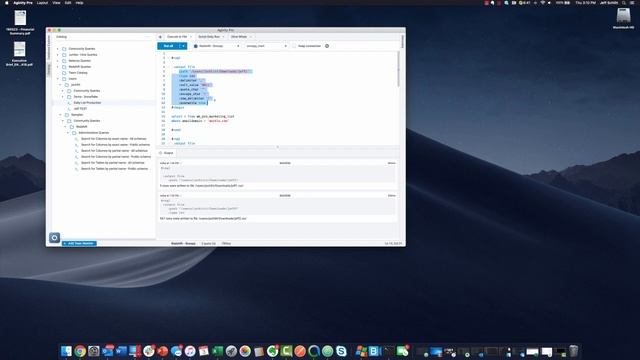Click the Run all button
Viewport: 640px width, 360px height.
click(168, 46)
